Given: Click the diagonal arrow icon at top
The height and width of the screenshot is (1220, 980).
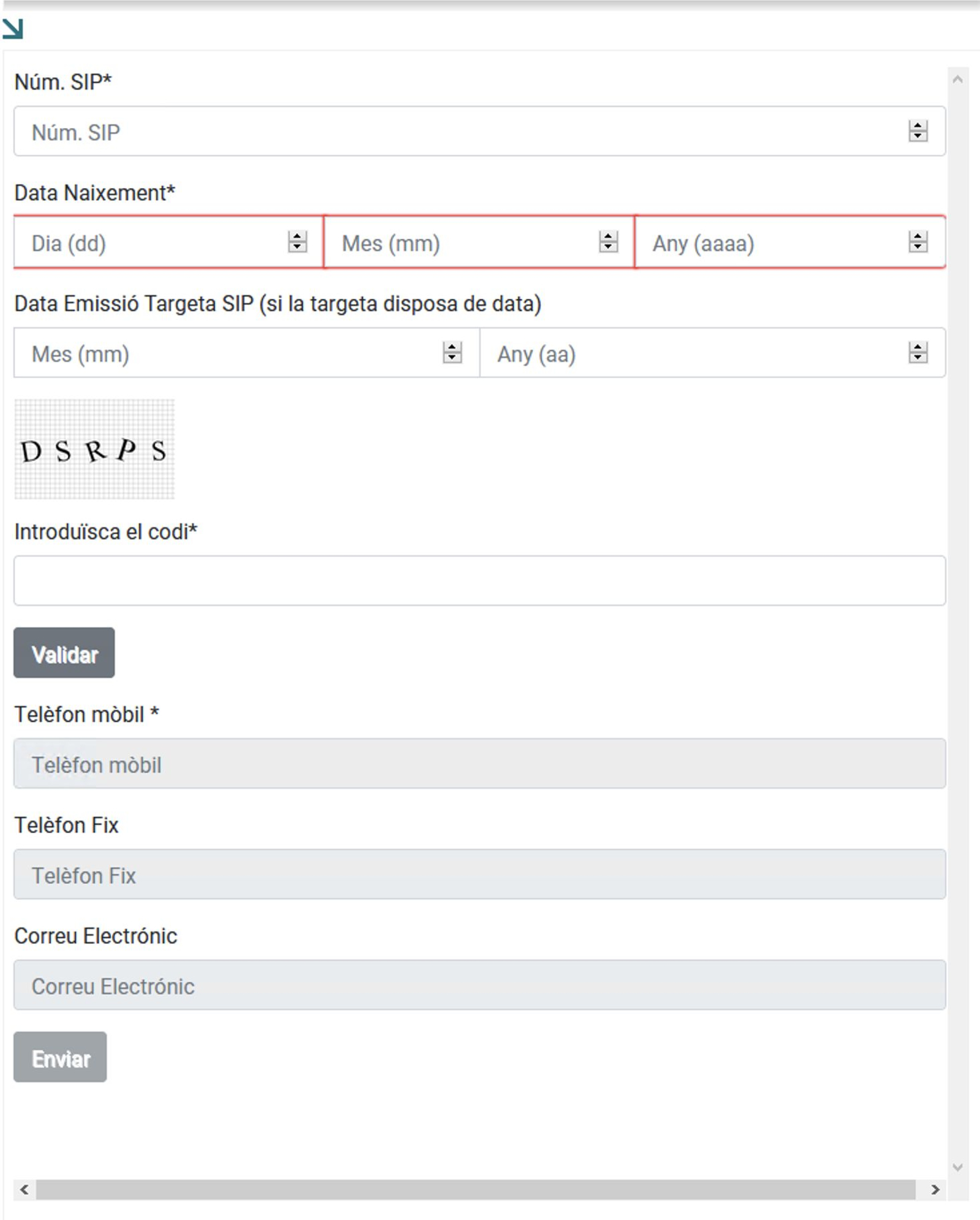Looking at the screenshot, I should [13, 28].
